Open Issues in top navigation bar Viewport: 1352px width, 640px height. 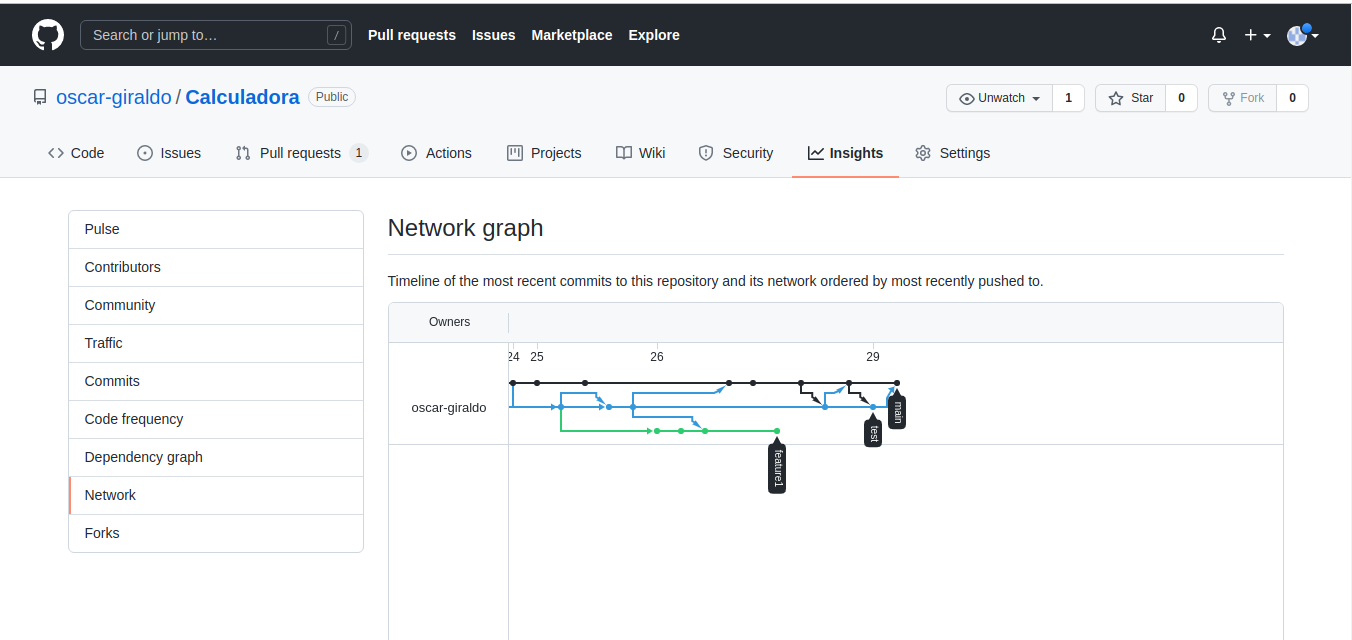click(x=494, y=35)
